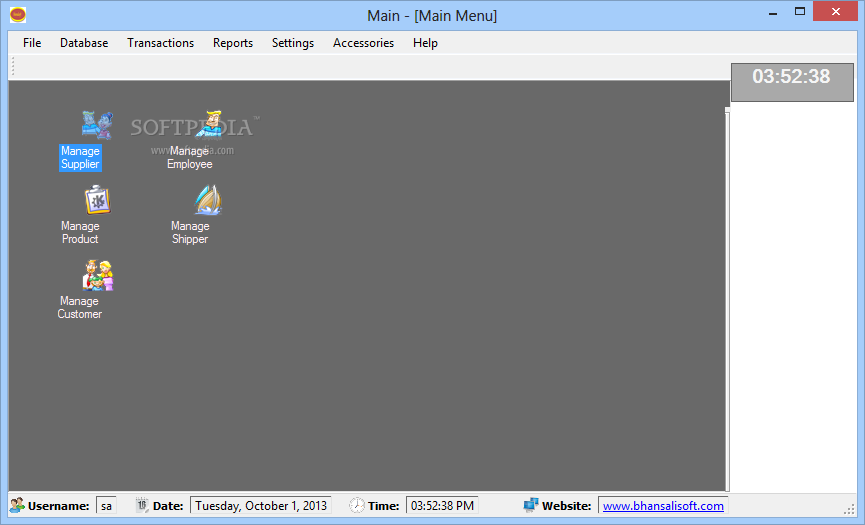This screenshot has height=525, width=865.
Task: Open the Manage Customer family icon
Action: (x=98, y=275)
